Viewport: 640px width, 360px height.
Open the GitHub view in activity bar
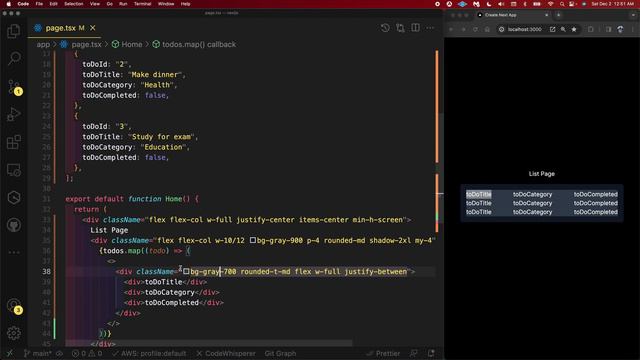pos(14,225)
